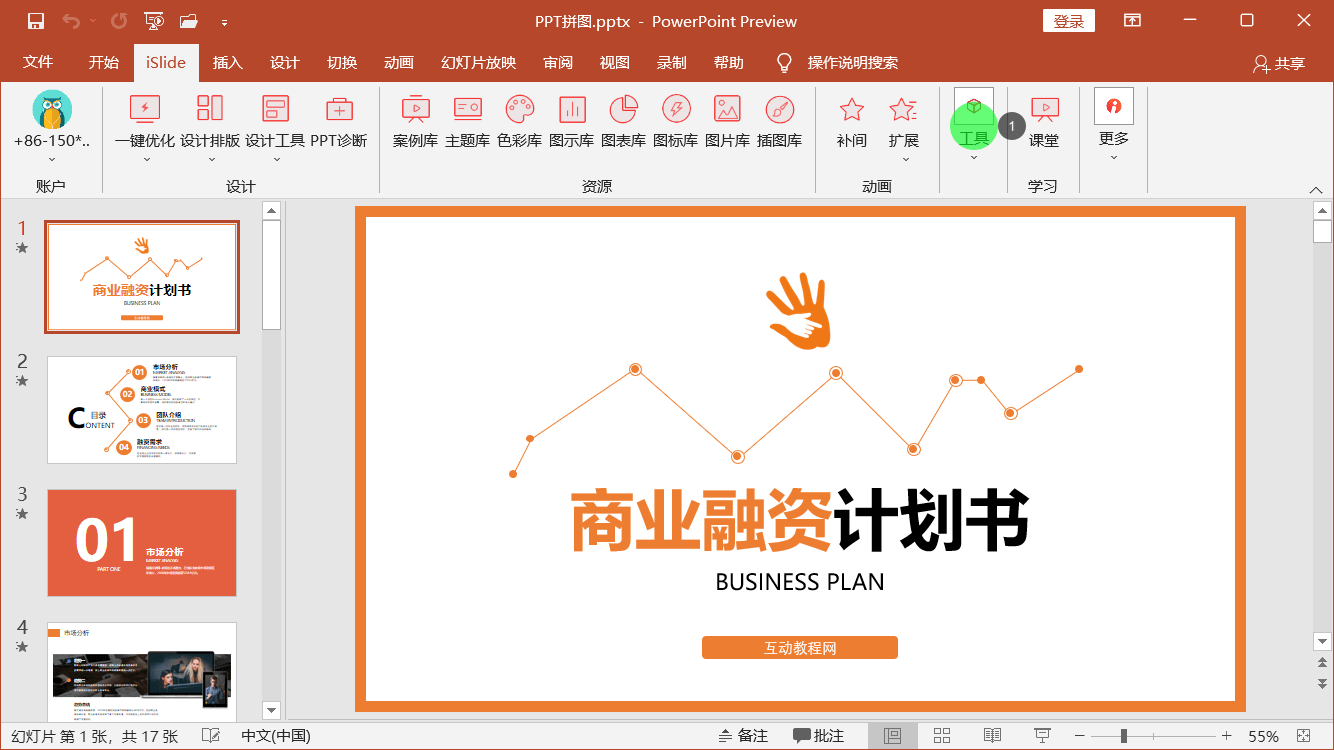1334x750 pixels.
Task: Toggle the 备注 notes pane
Action: click(x=743, y=736)
